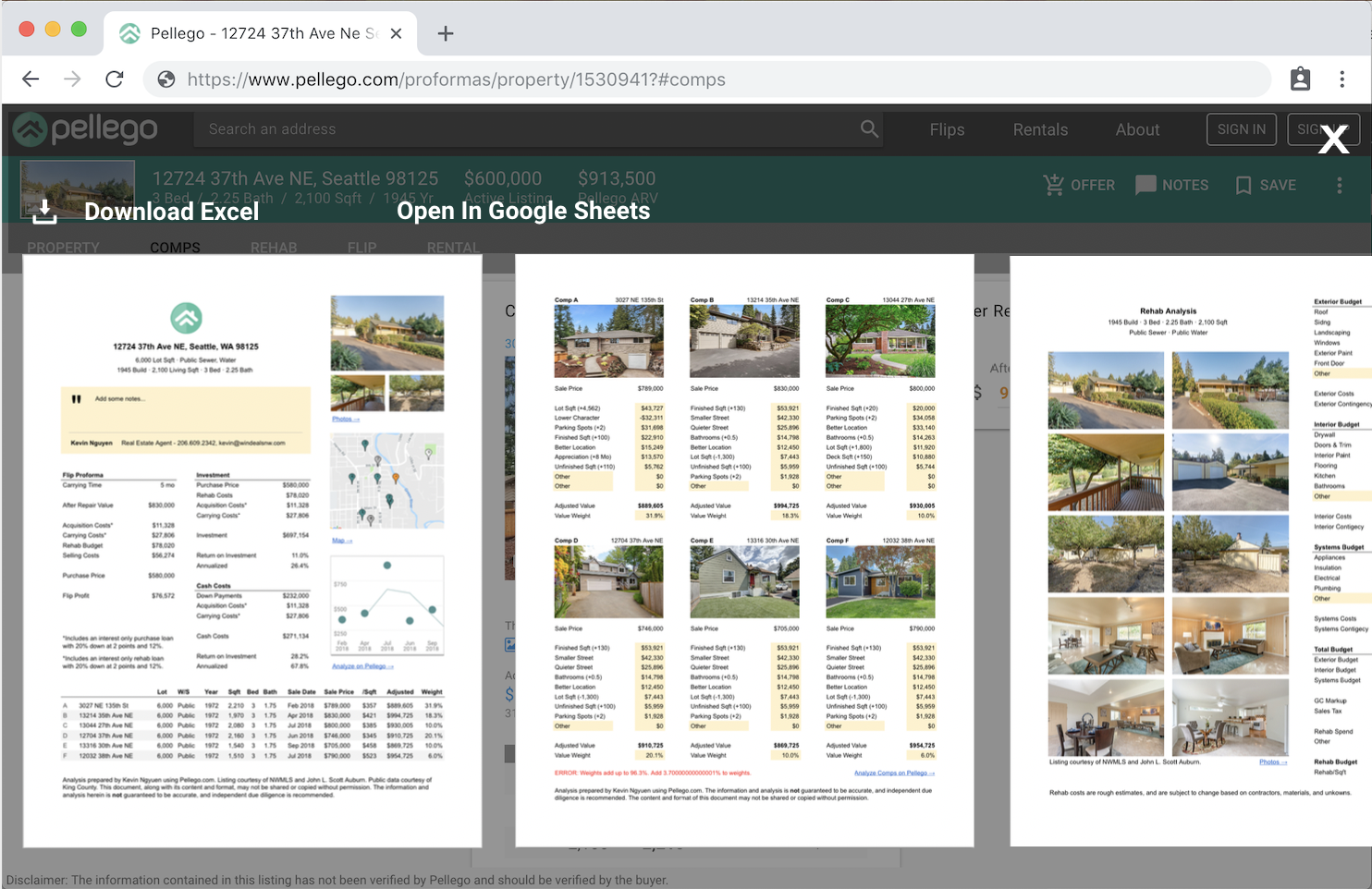The width and height of the screenshot is (1372, 889).
Task: Click the Sign In button
Action: 1241,129
